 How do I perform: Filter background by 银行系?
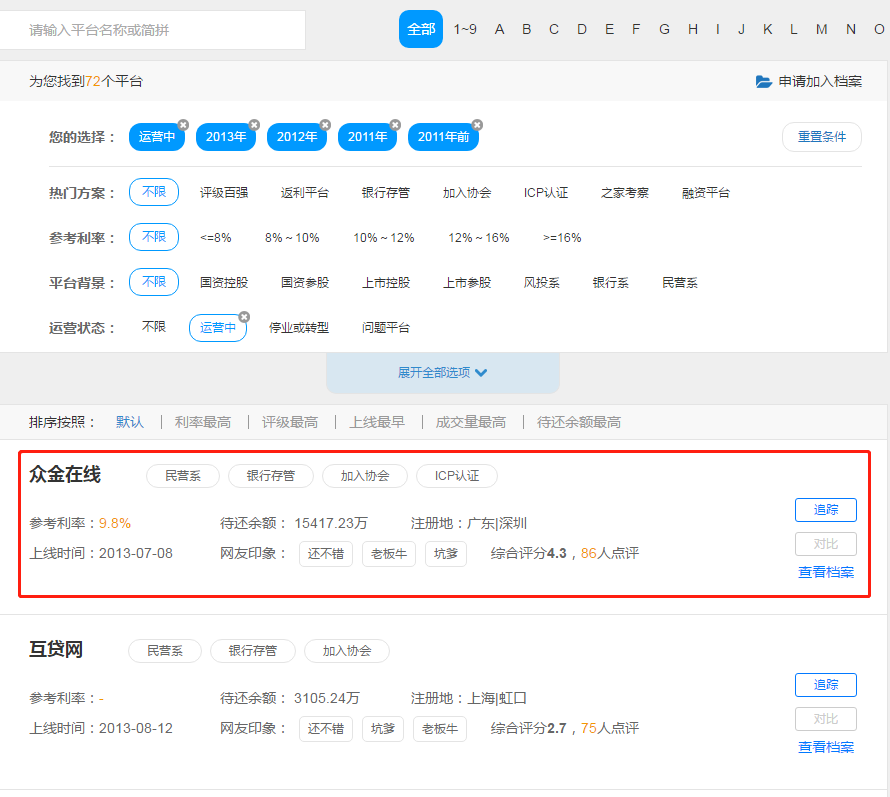(x=611, y=283)
